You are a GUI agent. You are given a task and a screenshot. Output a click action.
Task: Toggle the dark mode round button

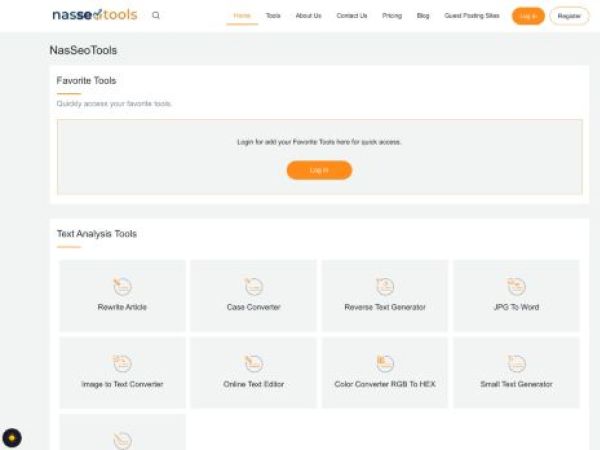(x=12, y=438)
